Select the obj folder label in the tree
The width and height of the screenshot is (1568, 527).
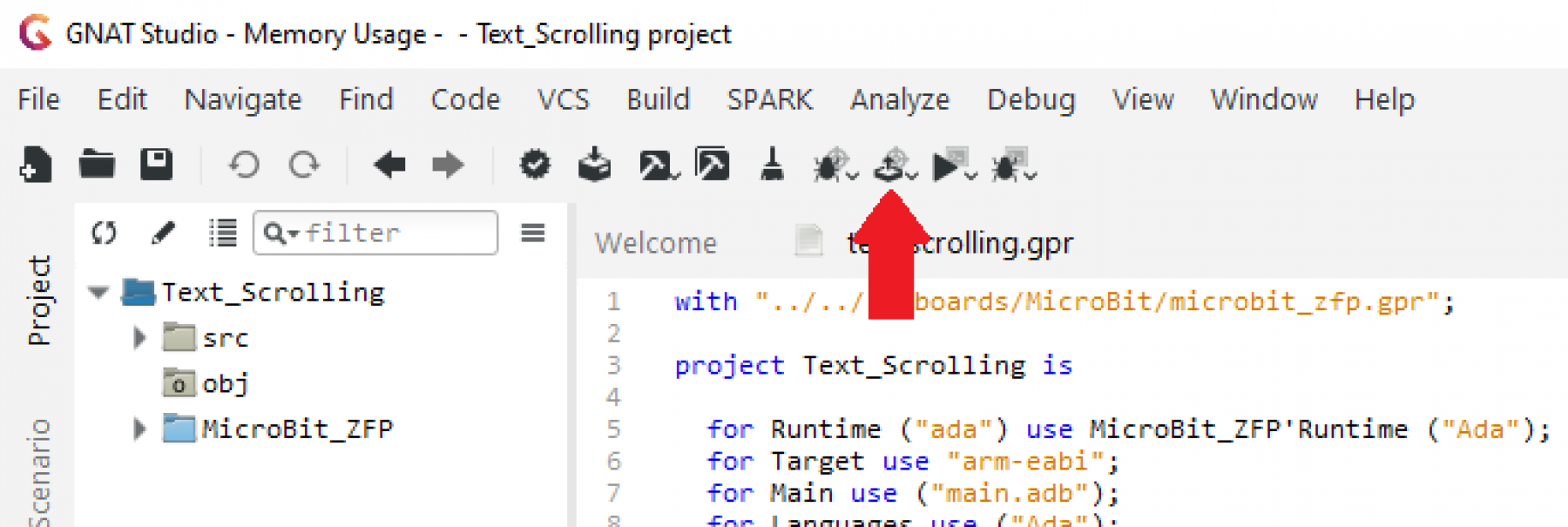226,383
